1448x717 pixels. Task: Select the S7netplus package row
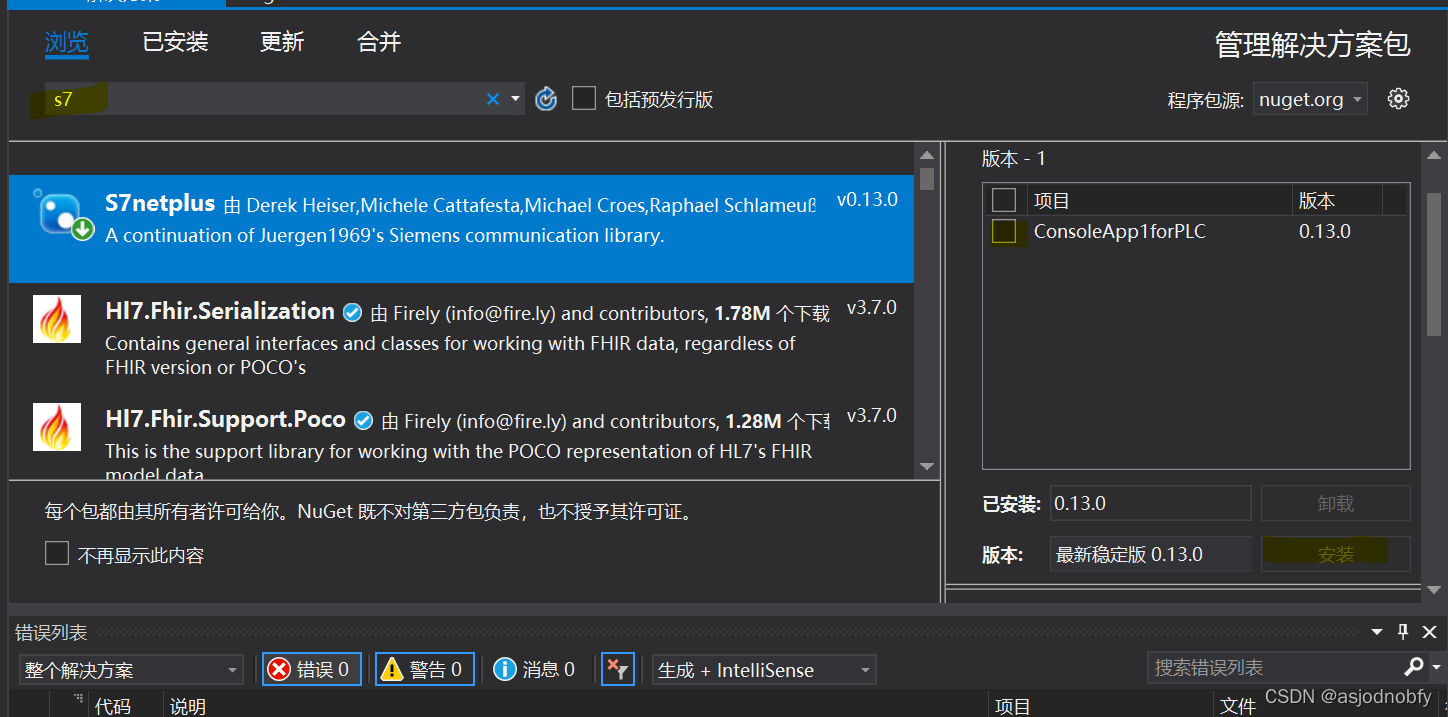click(x=461, y=228)
